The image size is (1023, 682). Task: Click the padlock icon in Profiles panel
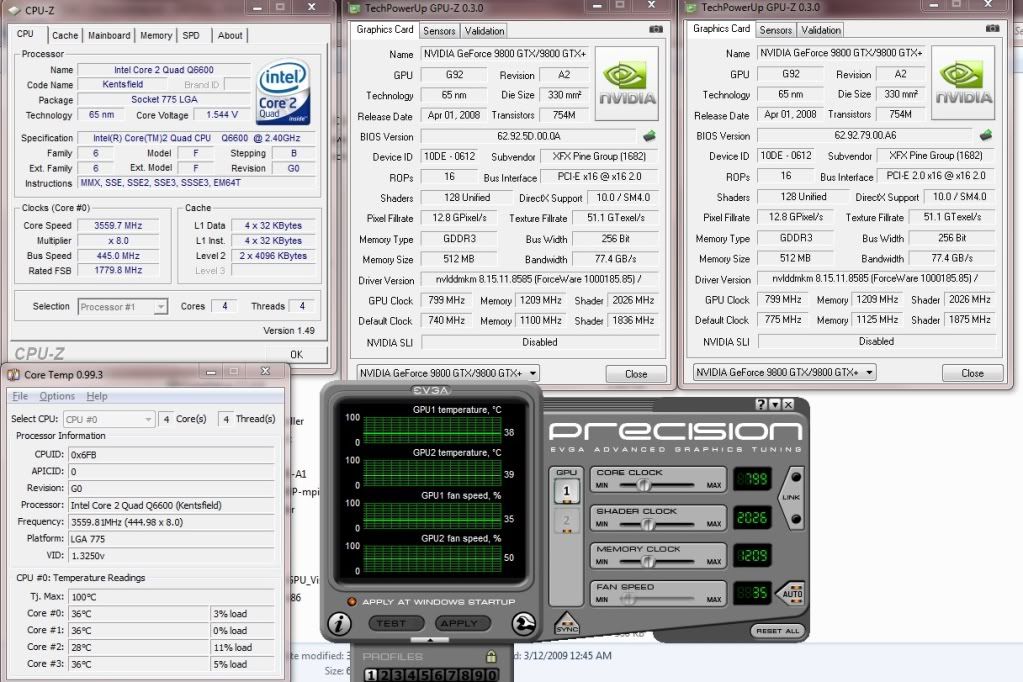tap(491, 657)
